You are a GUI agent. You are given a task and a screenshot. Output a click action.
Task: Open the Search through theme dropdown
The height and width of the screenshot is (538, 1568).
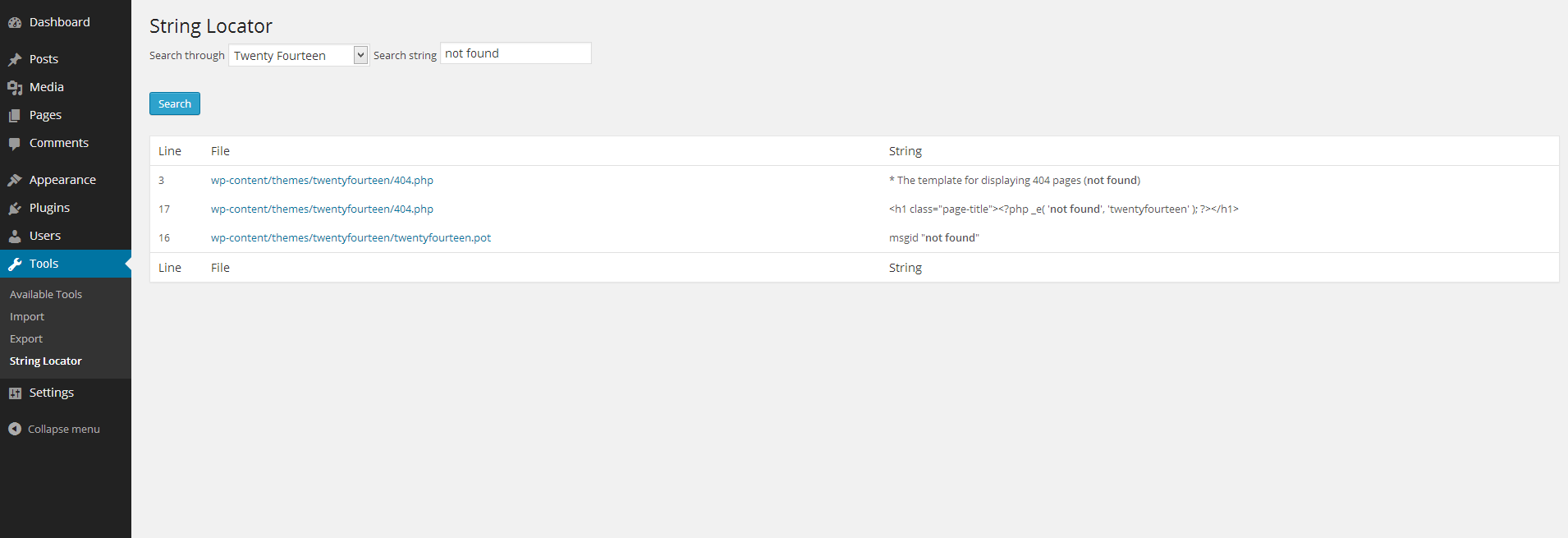(x=299, y=55)
